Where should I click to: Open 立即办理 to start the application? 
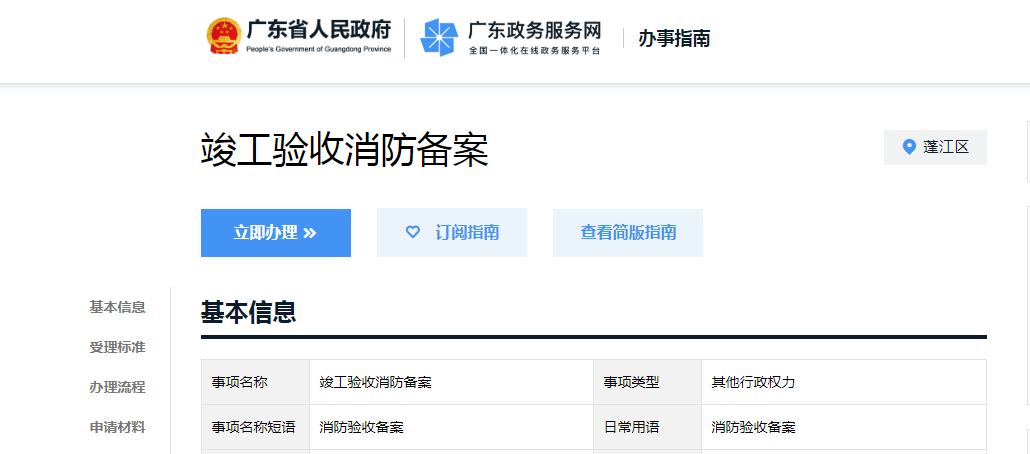(276, 233)
